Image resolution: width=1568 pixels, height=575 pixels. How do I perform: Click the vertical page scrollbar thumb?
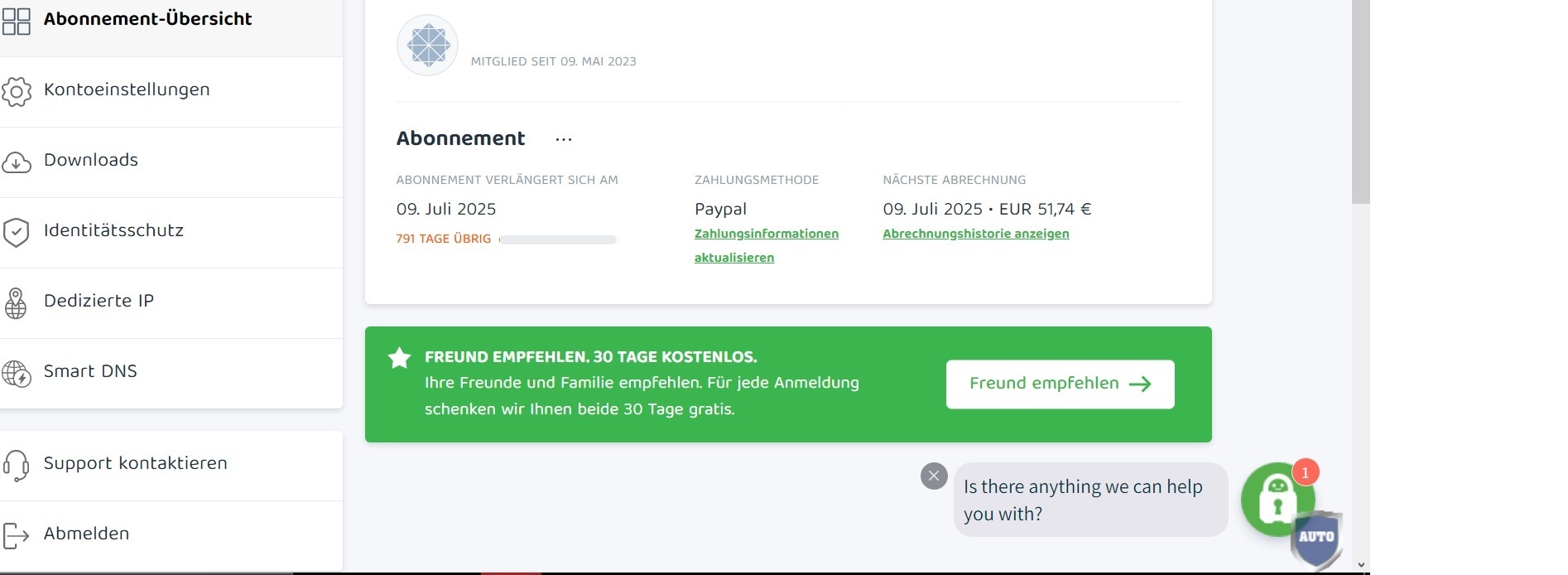1360,102
